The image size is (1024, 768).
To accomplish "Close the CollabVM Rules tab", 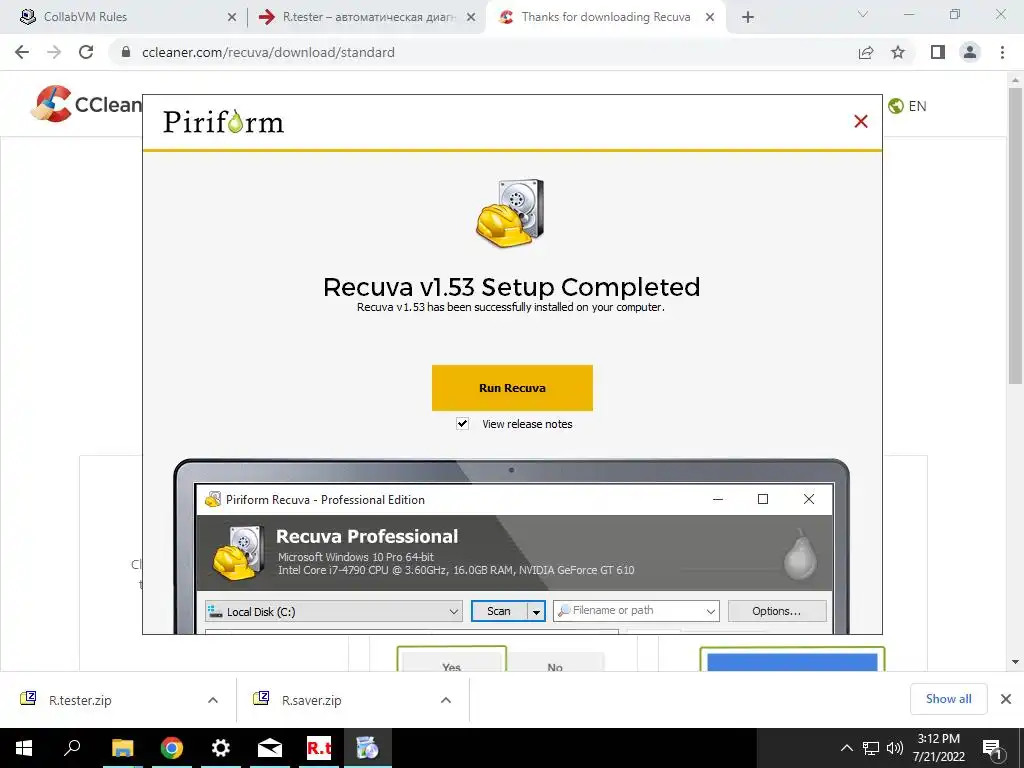I will coord(232,17).
